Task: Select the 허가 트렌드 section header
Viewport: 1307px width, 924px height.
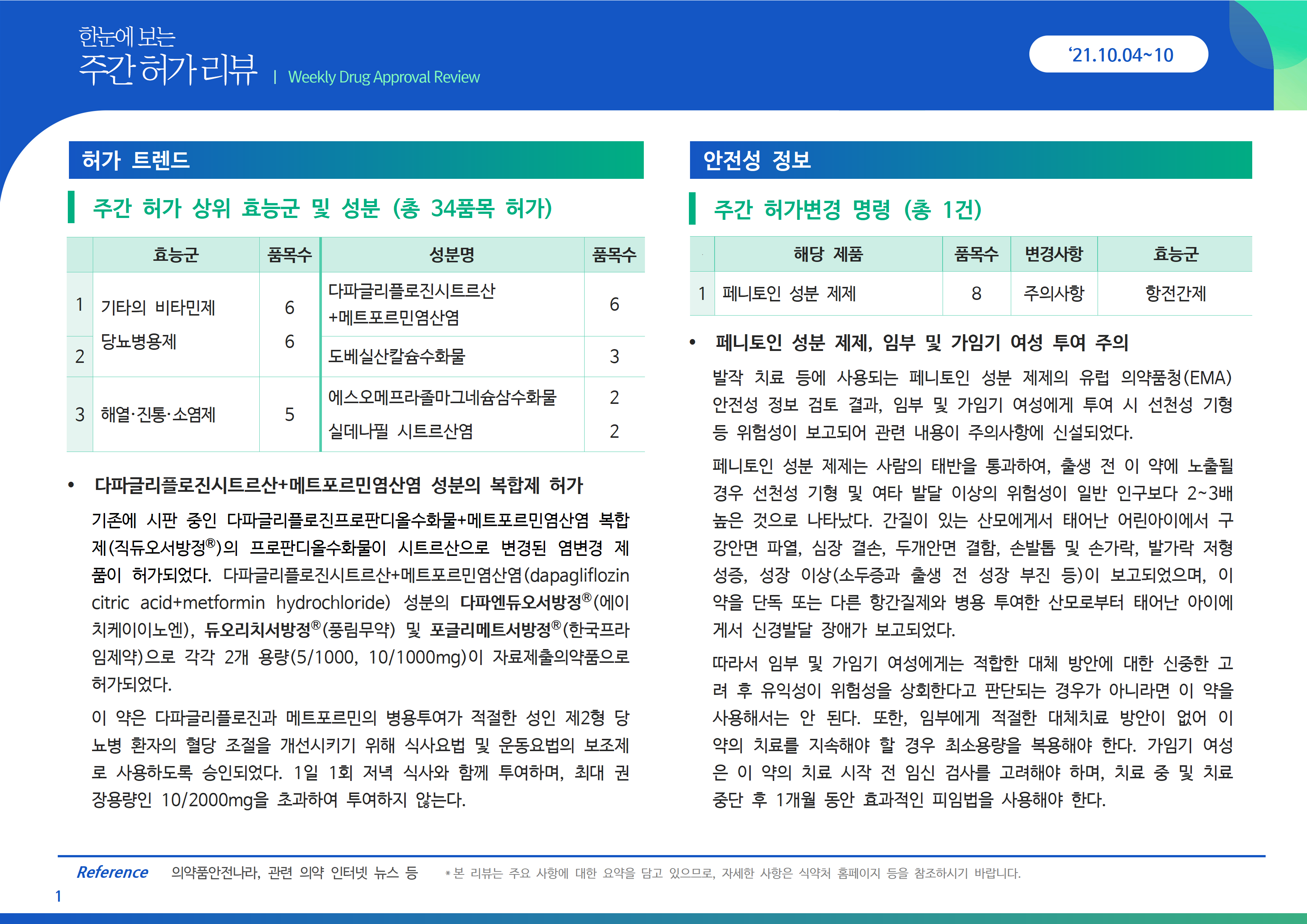Action: click(x=136, y=160)
